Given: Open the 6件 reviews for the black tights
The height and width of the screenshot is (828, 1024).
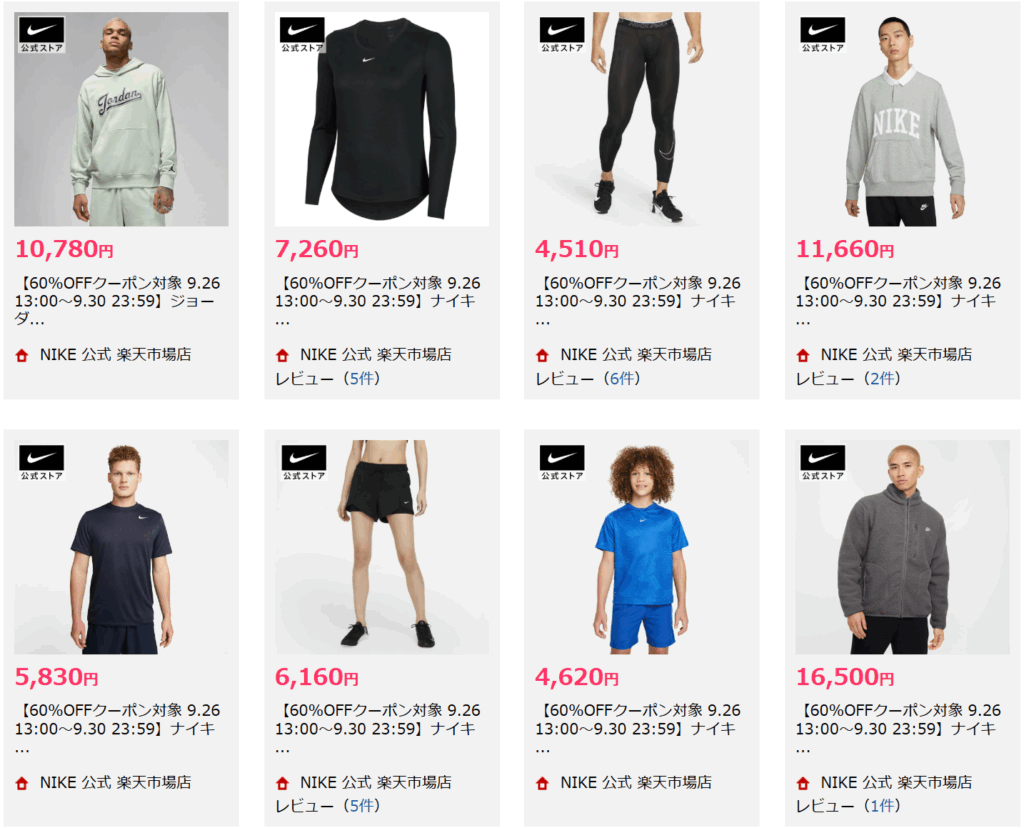Looking at the screenshot, I should (623, 379).
